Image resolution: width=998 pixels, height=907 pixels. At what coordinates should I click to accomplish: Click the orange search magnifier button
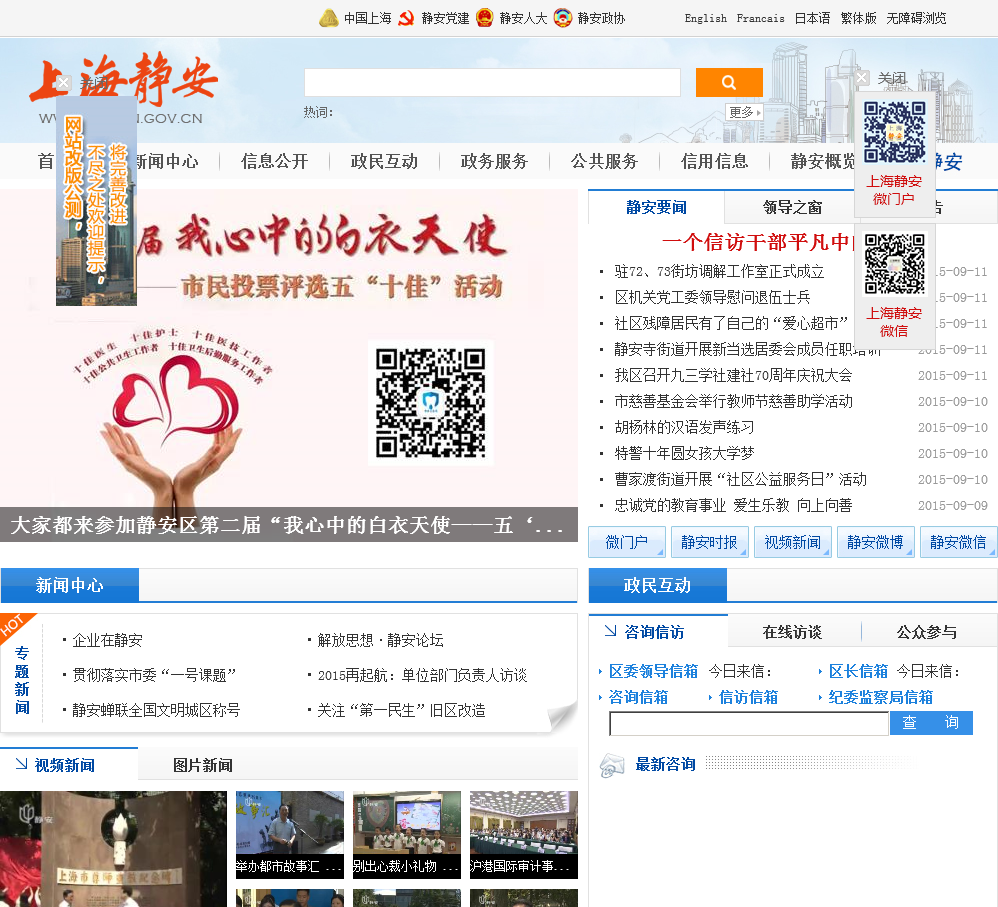[729, 82]
